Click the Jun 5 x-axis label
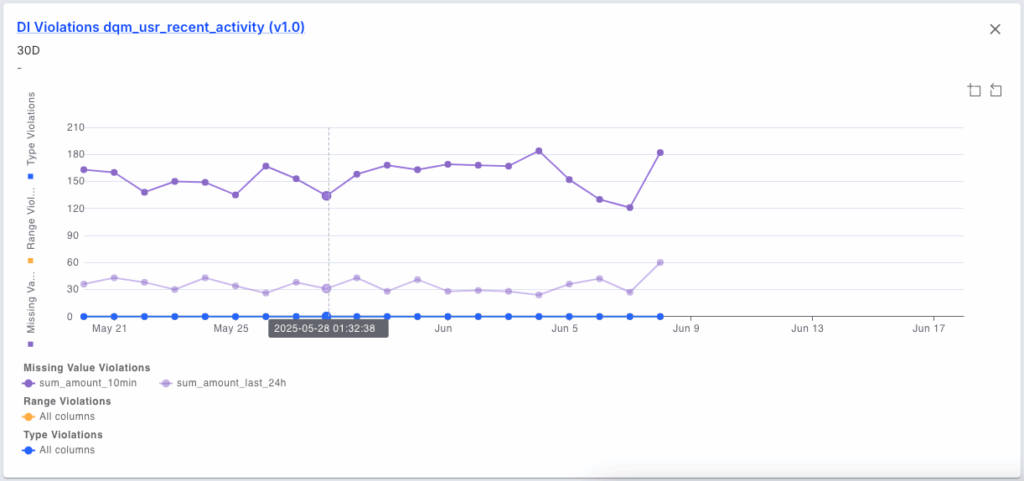This screenshot has width=1024, height=481. [565, 329]
